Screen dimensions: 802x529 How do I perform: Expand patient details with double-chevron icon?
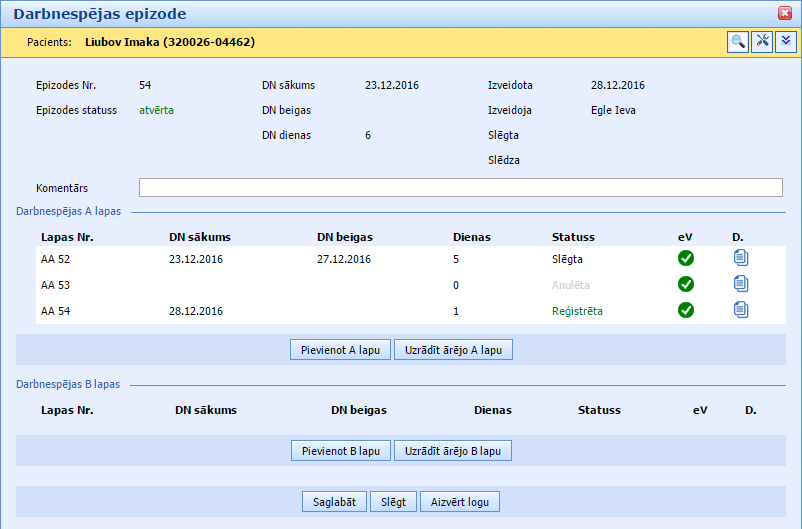click(786, 42)
